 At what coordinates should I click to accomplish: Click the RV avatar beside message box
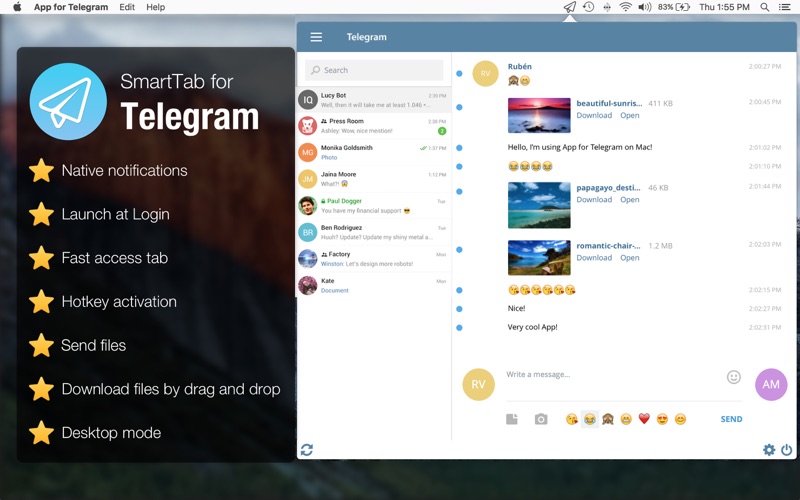pos(479,384)
